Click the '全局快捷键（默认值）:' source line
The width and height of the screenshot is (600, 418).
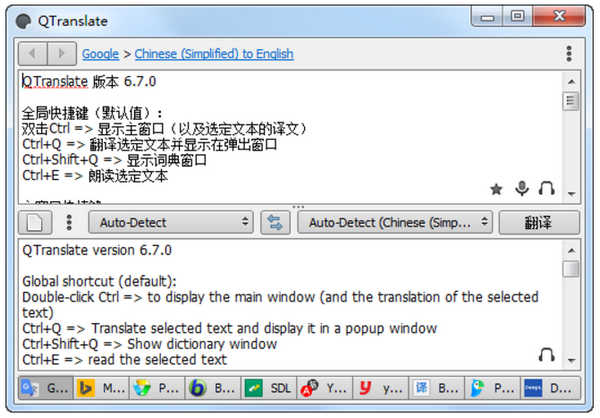pos(92,113)
